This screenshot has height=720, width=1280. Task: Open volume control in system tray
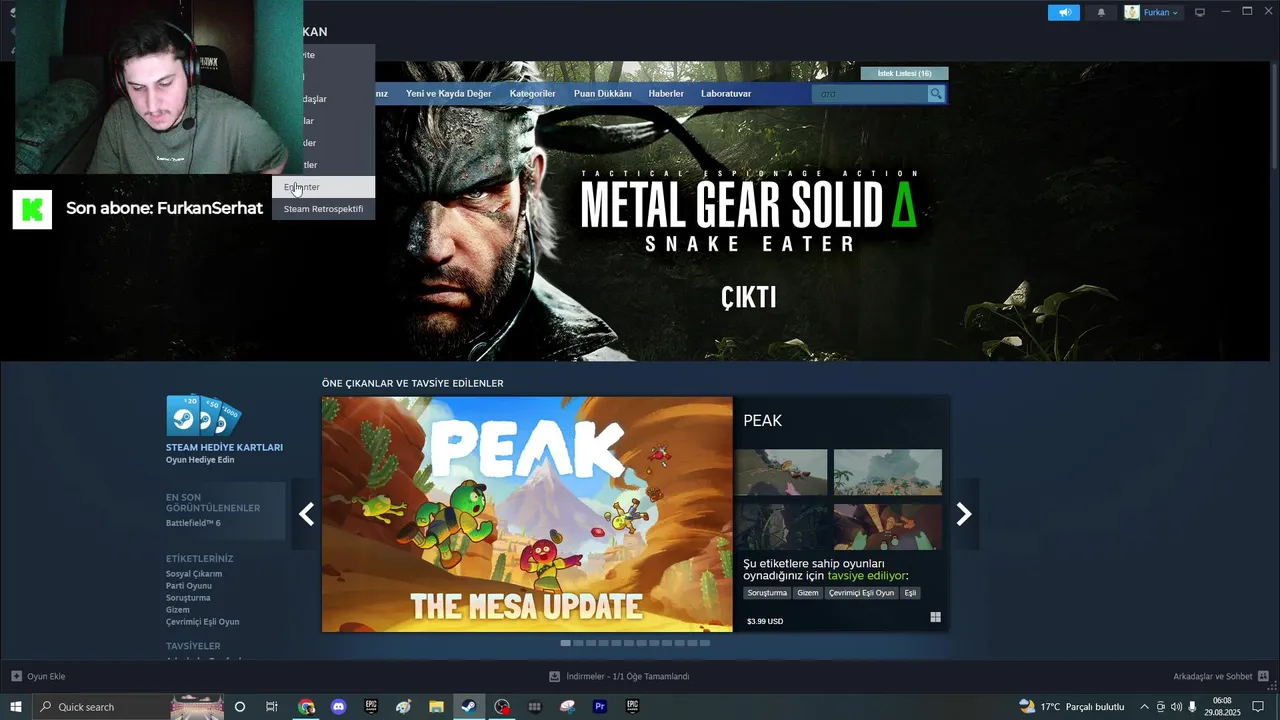1176,707
